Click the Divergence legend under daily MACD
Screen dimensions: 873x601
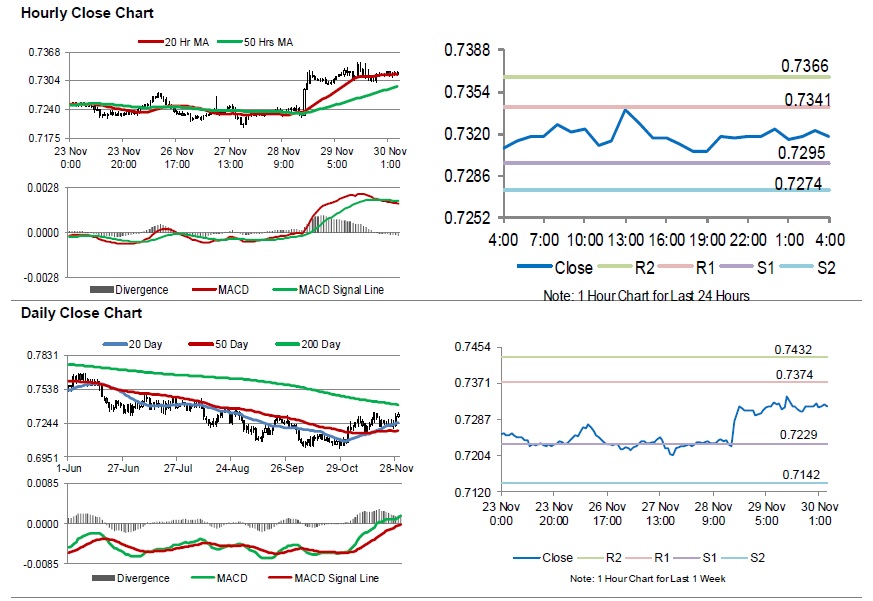click(x=131, y=578)
